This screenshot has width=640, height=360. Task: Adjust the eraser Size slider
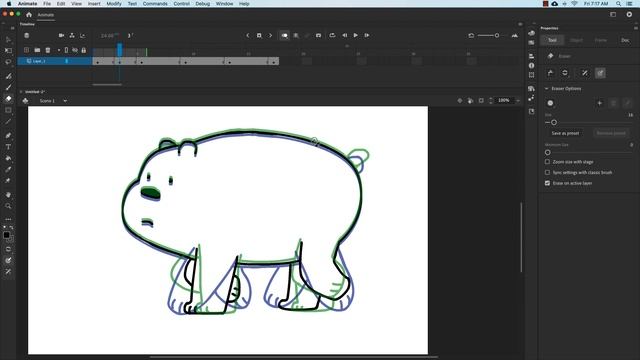point(554,122)
